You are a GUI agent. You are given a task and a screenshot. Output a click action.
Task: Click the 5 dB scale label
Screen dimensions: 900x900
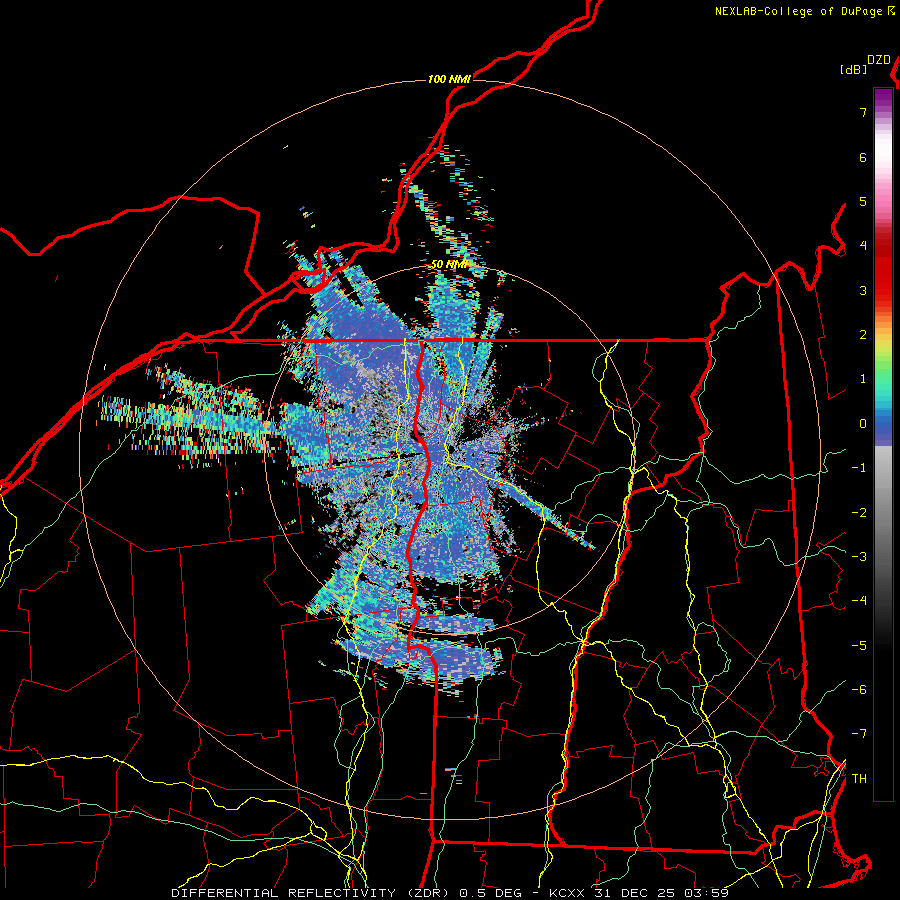click(863, 201)
